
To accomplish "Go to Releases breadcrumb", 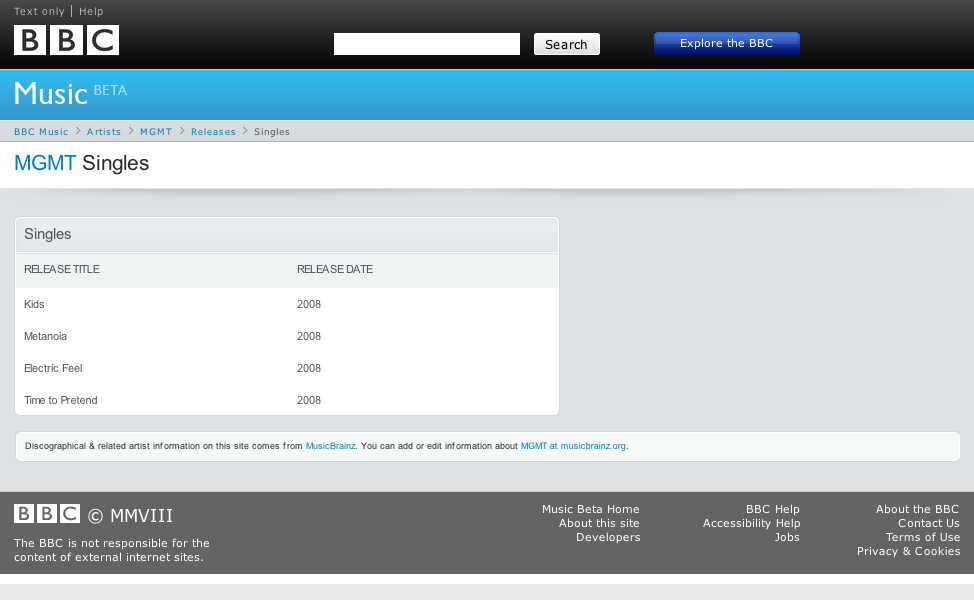I will (x=213, y=132).
